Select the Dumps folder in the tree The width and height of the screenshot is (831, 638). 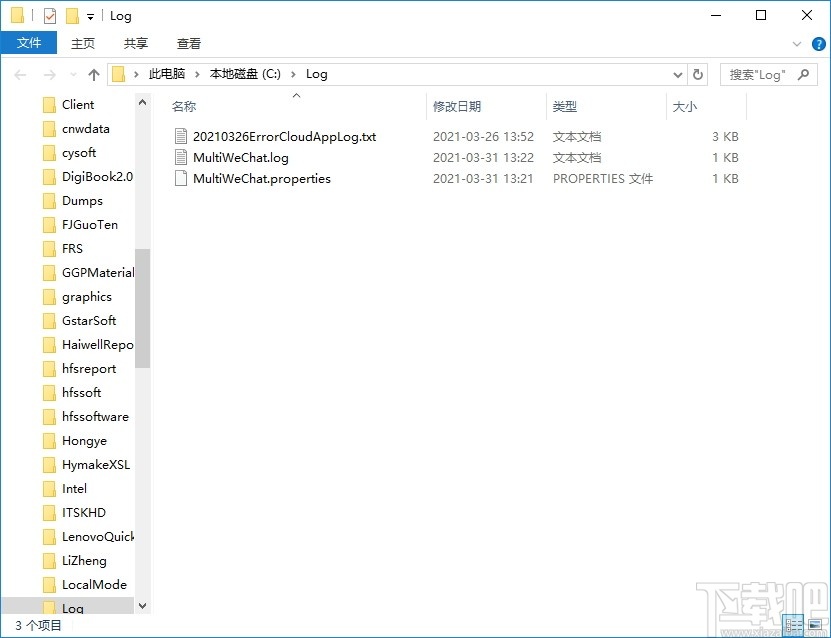coord(82,201)
